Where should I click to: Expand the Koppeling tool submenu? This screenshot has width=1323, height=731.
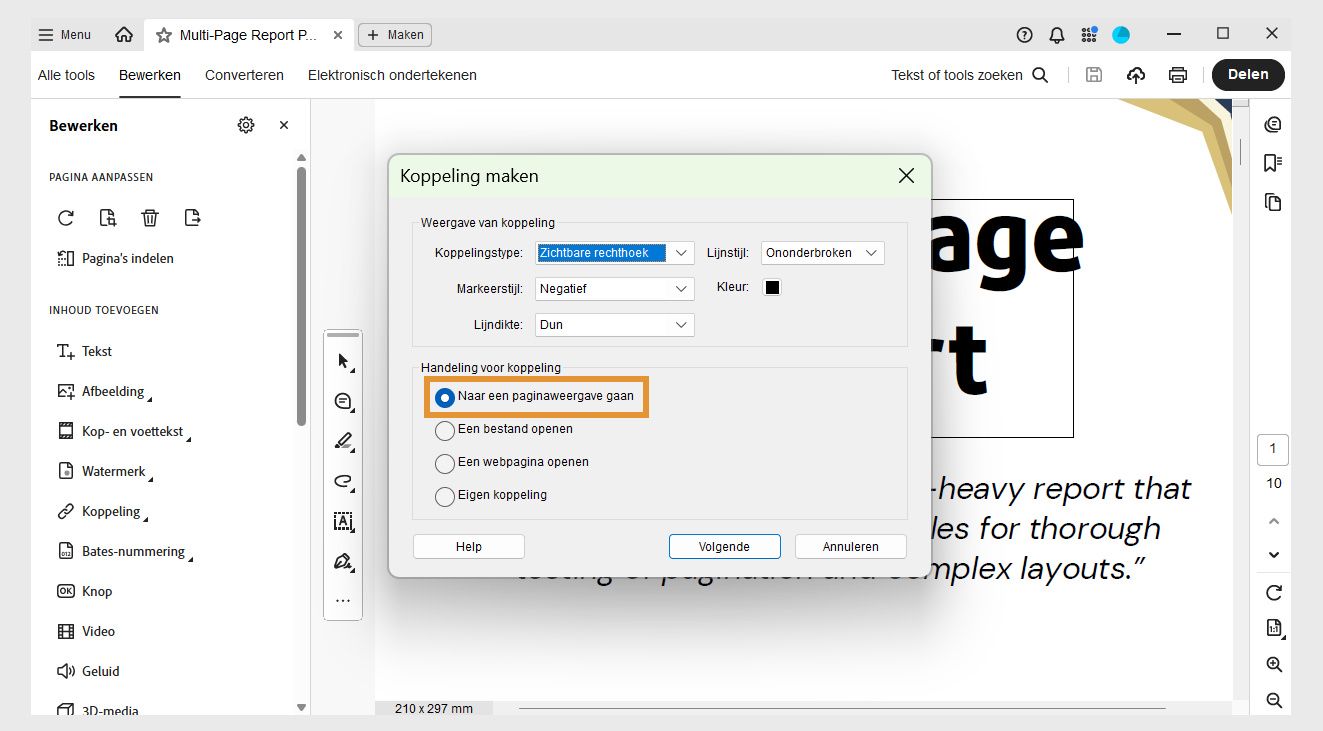146,518
